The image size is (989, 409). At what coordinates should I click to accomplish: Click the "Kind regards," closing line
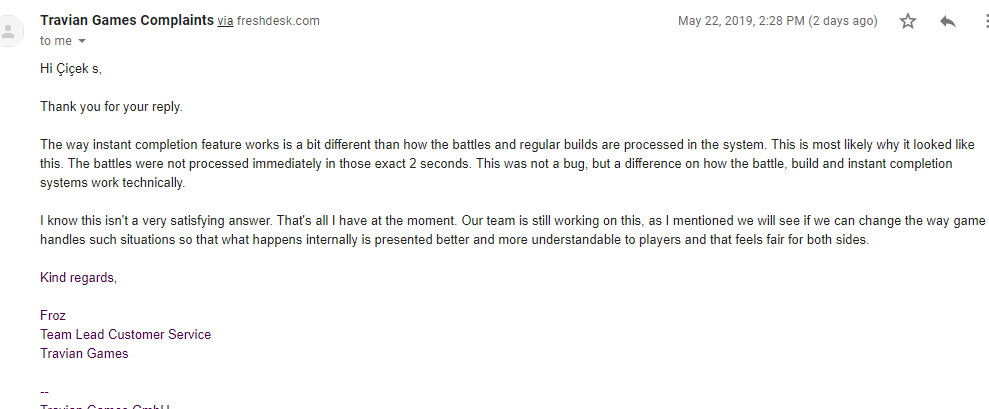[78, 277]
